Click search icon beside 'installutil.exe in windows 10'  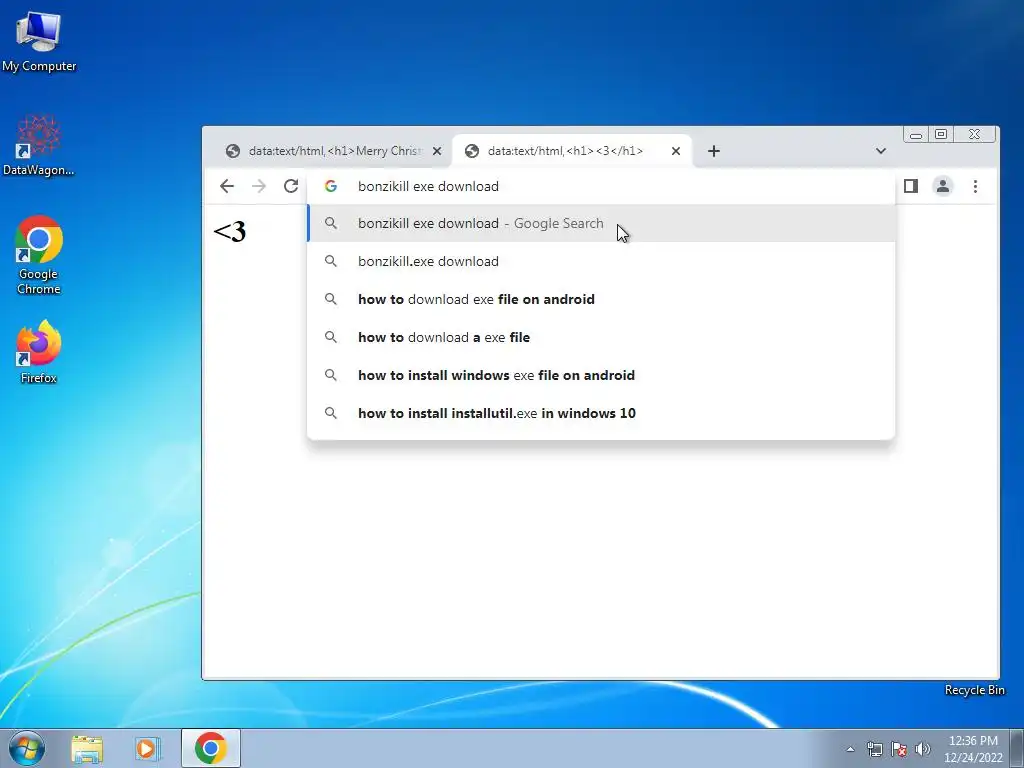click(x=331, y=413)
